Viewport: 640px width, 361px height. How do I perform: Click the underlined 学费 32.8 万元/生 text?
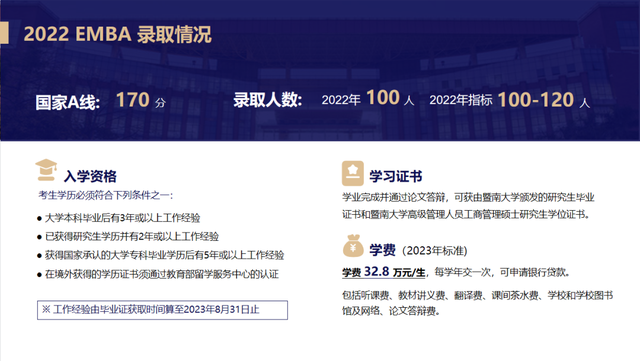pos(384,272)
